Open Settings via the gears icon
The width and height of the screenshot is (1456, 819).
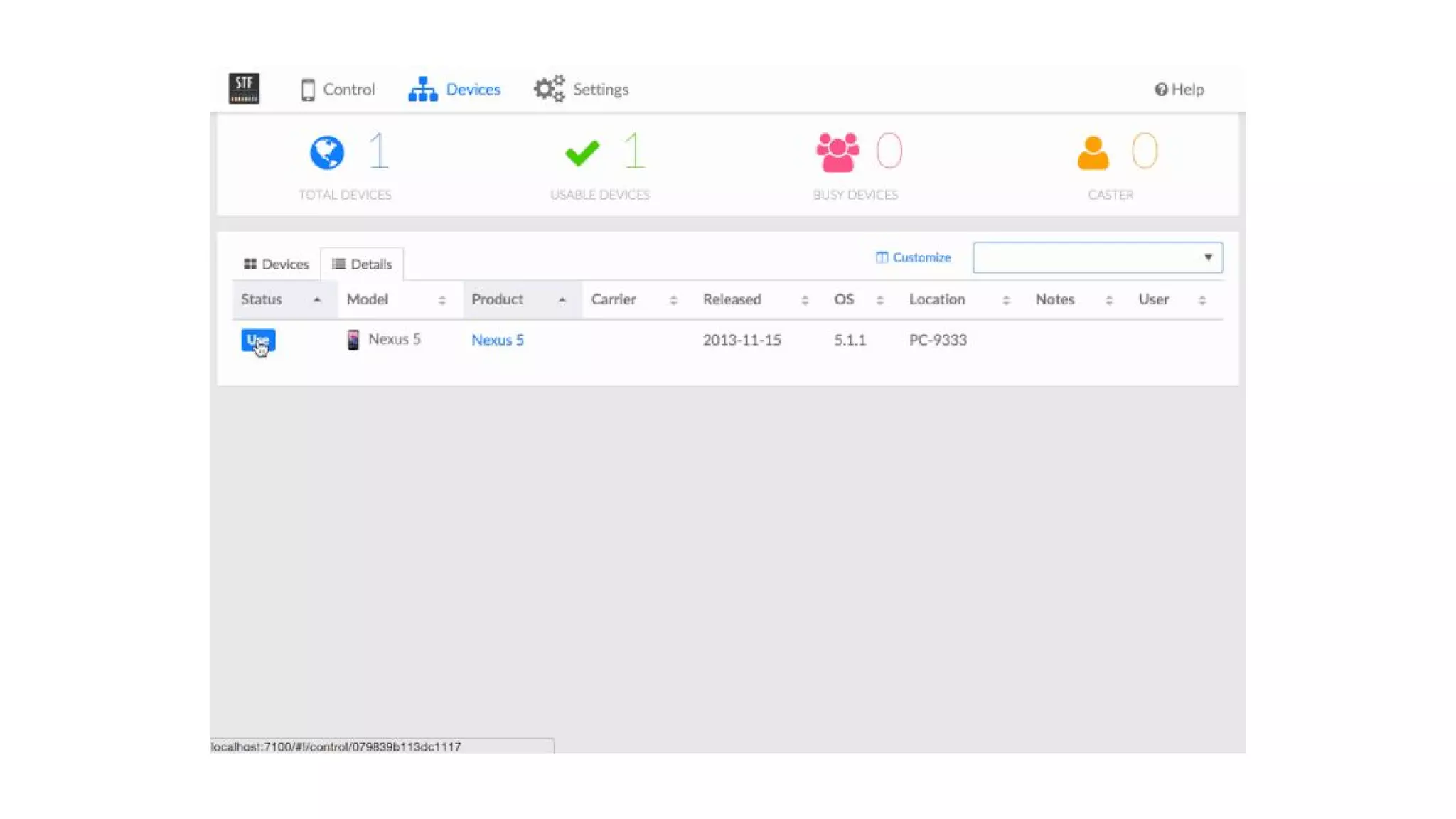[x=549, y=89]
